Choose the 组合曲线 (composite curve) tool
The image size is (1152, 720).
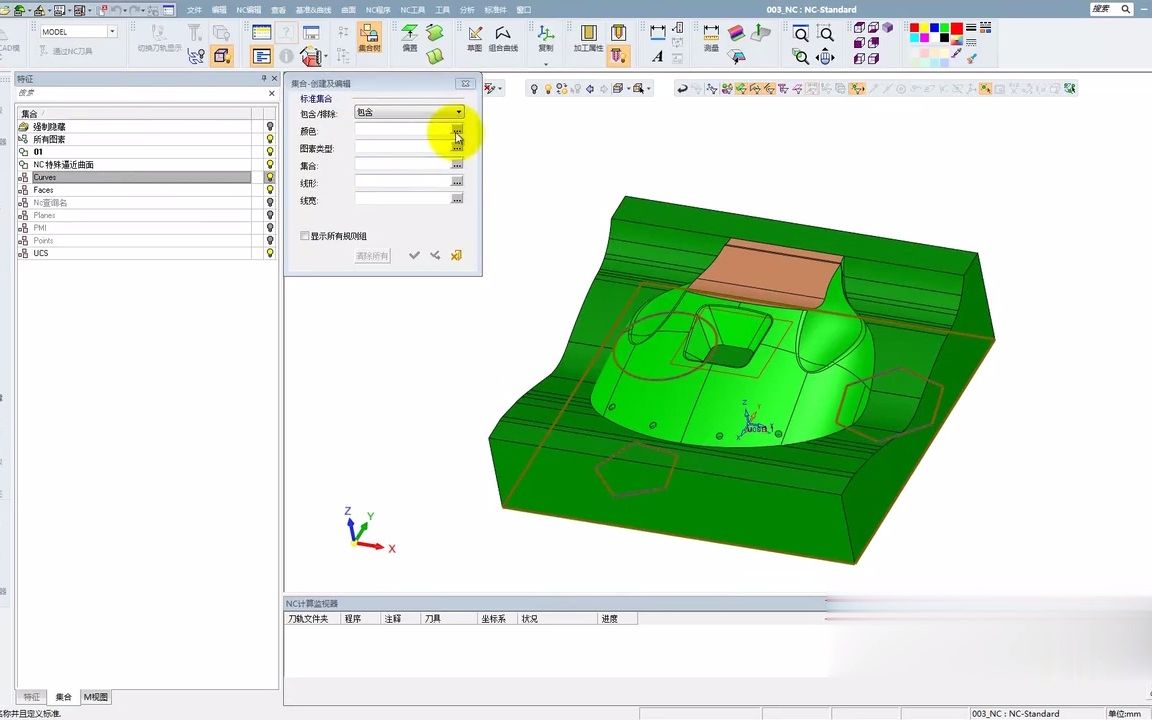[503, 38]
